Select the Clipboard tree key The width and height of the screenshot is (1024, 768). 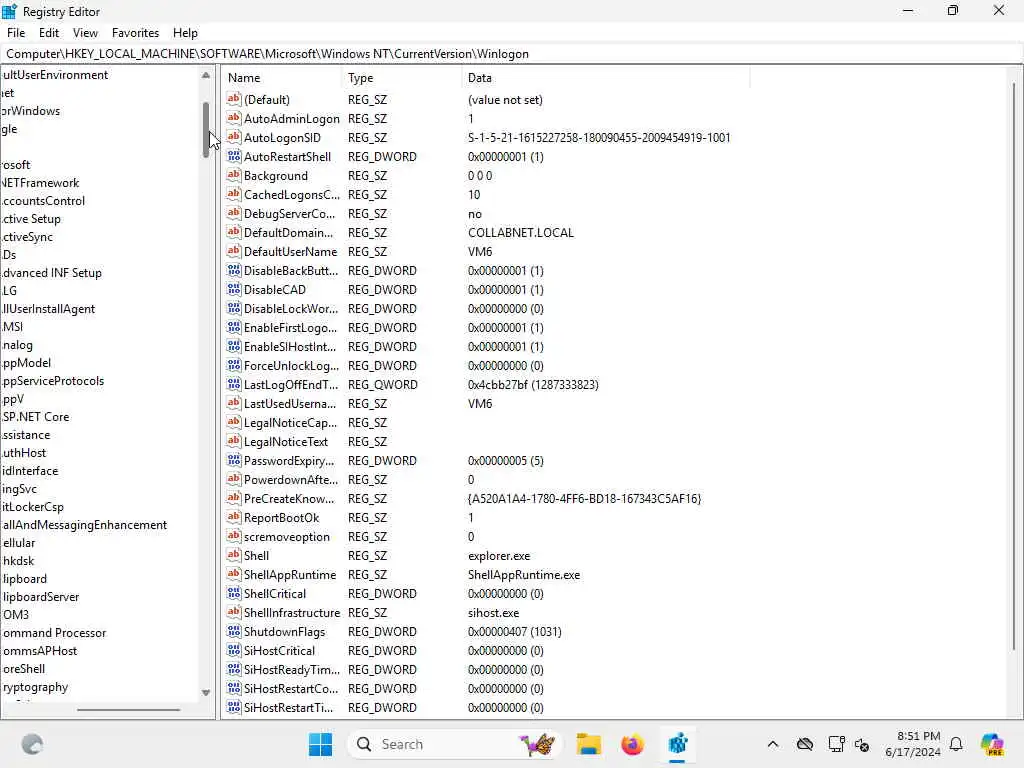pos(25,579)
